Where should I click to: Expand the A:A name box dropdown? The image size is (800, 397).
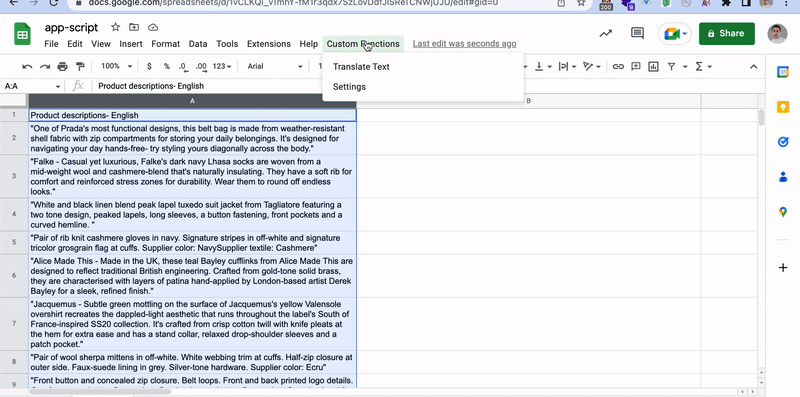pos(58,86)
